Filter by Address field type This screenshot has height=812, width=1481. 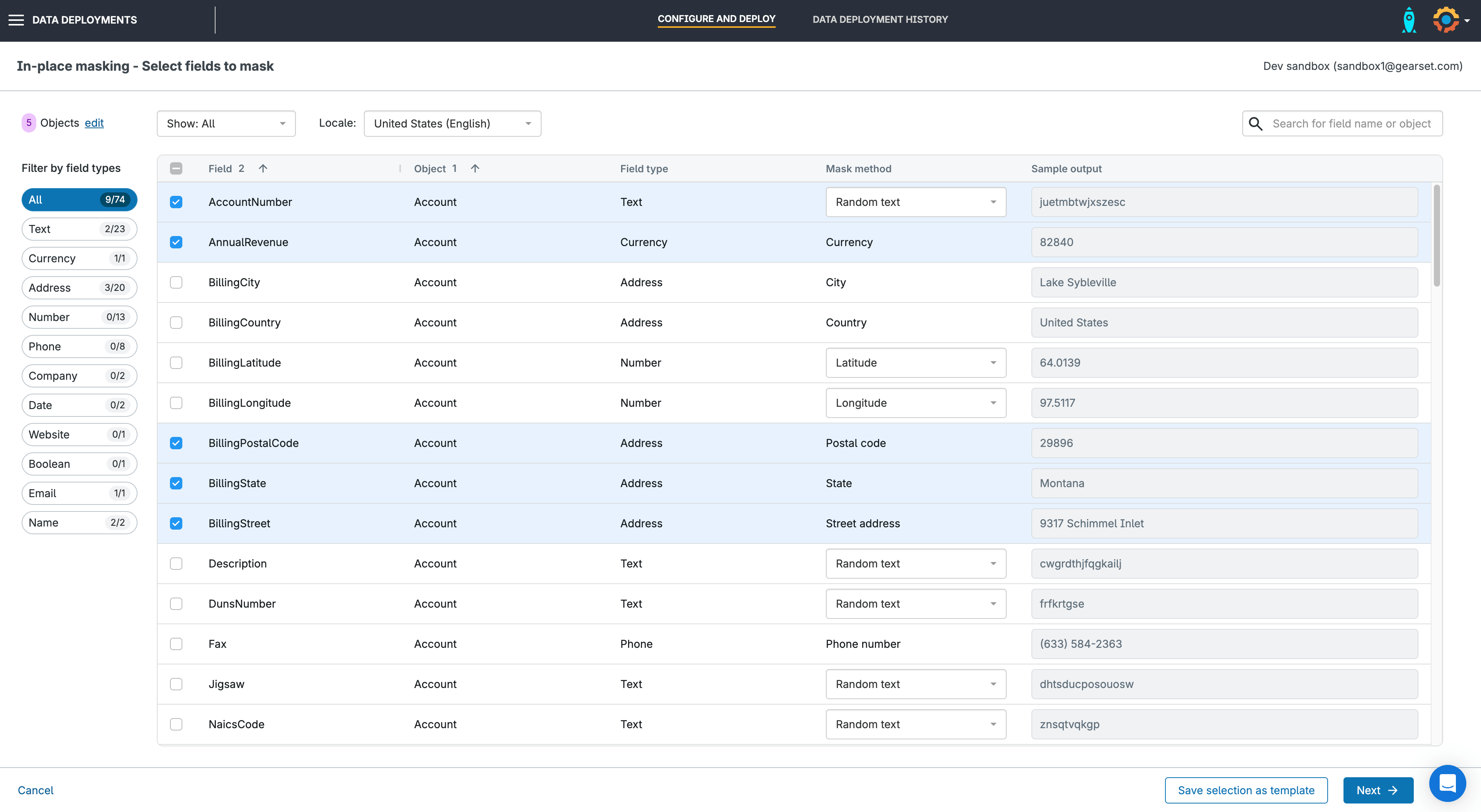(x=79, y=287)
